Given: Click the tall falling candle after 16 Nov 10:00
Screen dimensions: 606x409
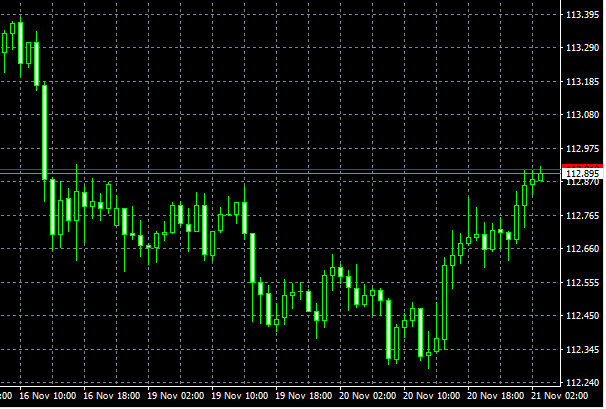Looking at the screenshot, I should click(44, 132).
